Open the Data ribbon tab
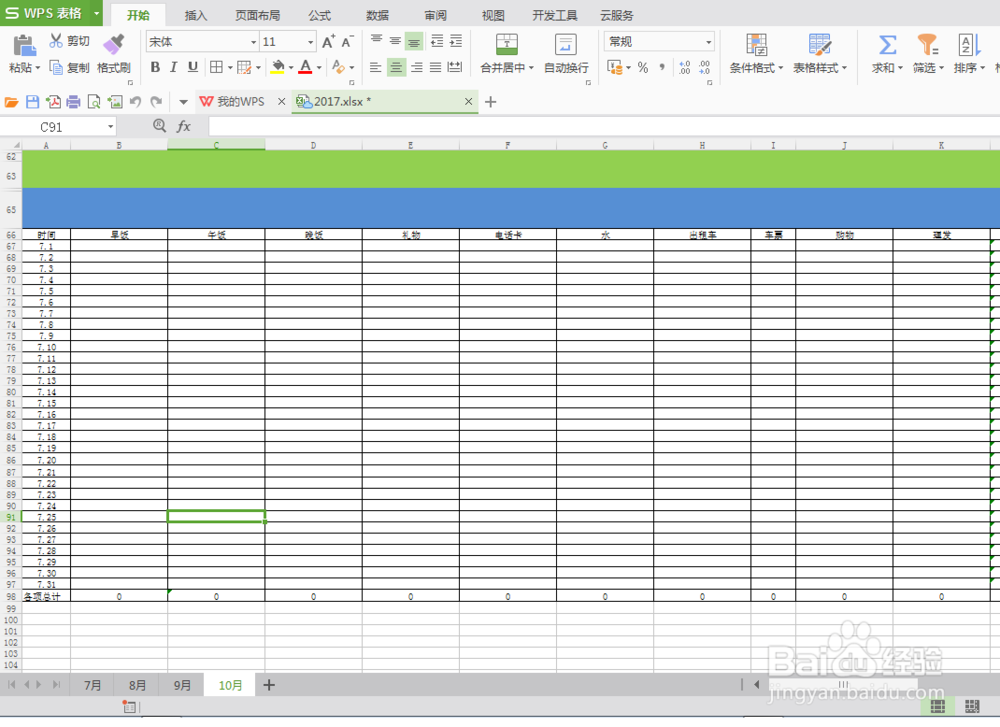Image resolution: width=1000 pixels, height=727 pixels. pyautogui.click(x=377, y=15)
